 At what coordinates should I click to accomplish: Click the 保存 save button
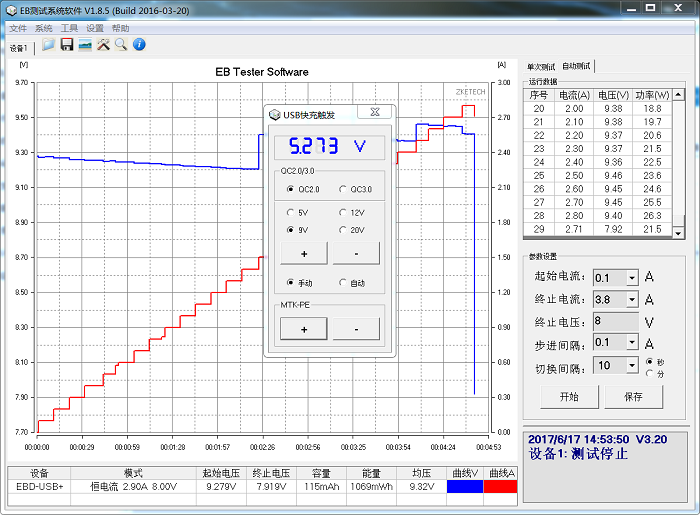633,397
